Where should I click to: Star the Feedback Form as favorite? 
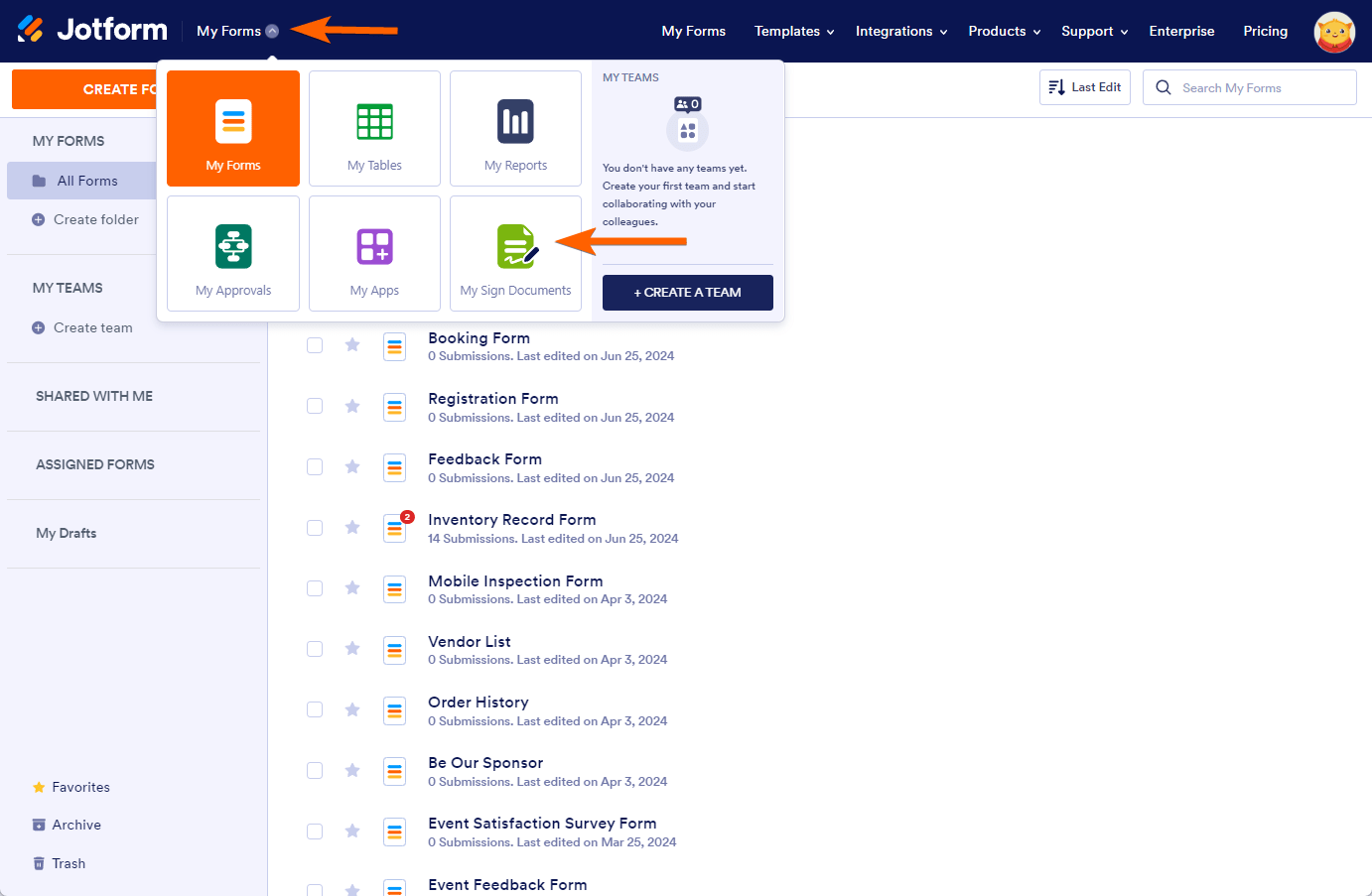[352, 466]
